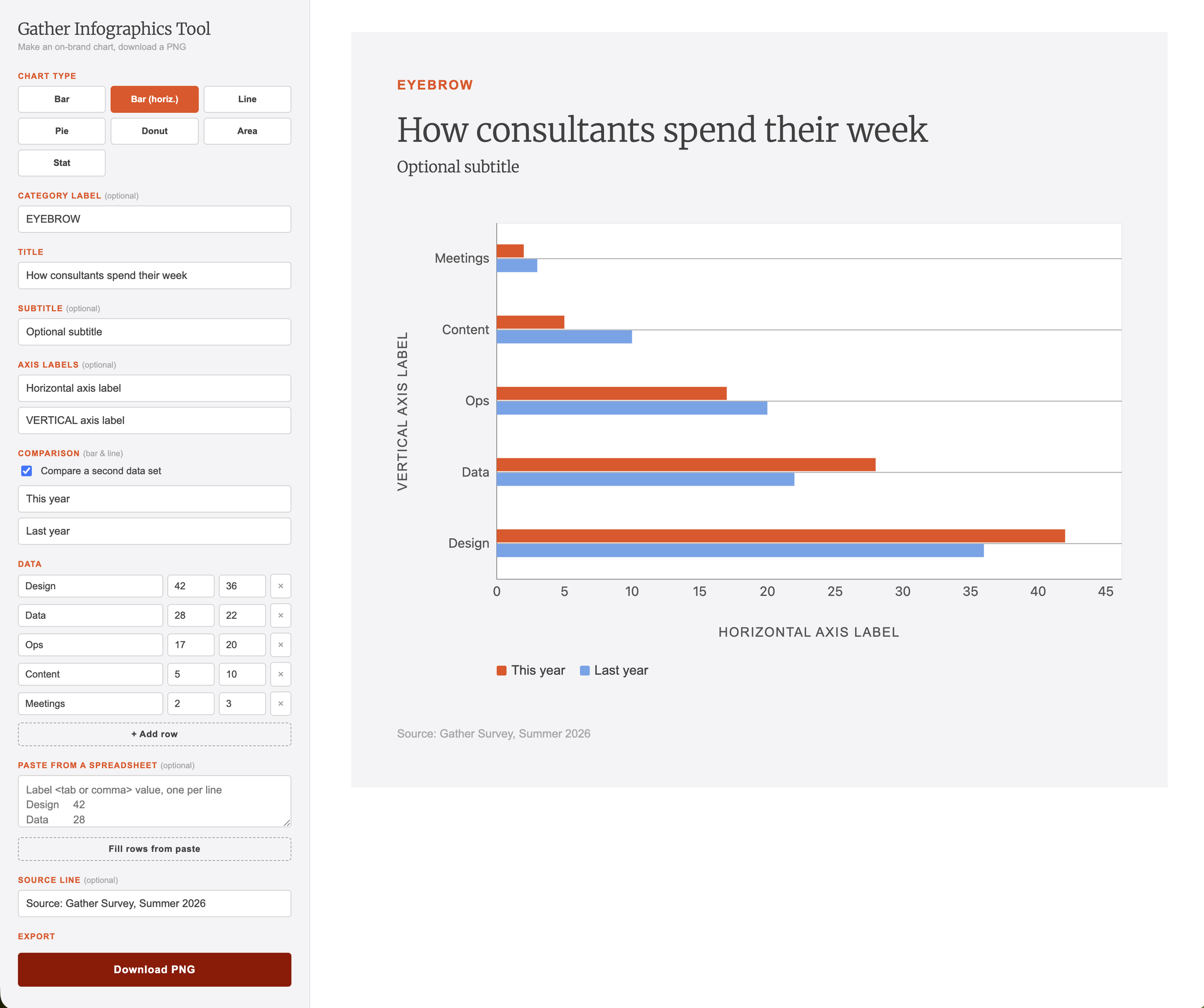Screen dimensions: 1204x1008
Task: Click the Download PNG button
Action: [x=154, y=969]
